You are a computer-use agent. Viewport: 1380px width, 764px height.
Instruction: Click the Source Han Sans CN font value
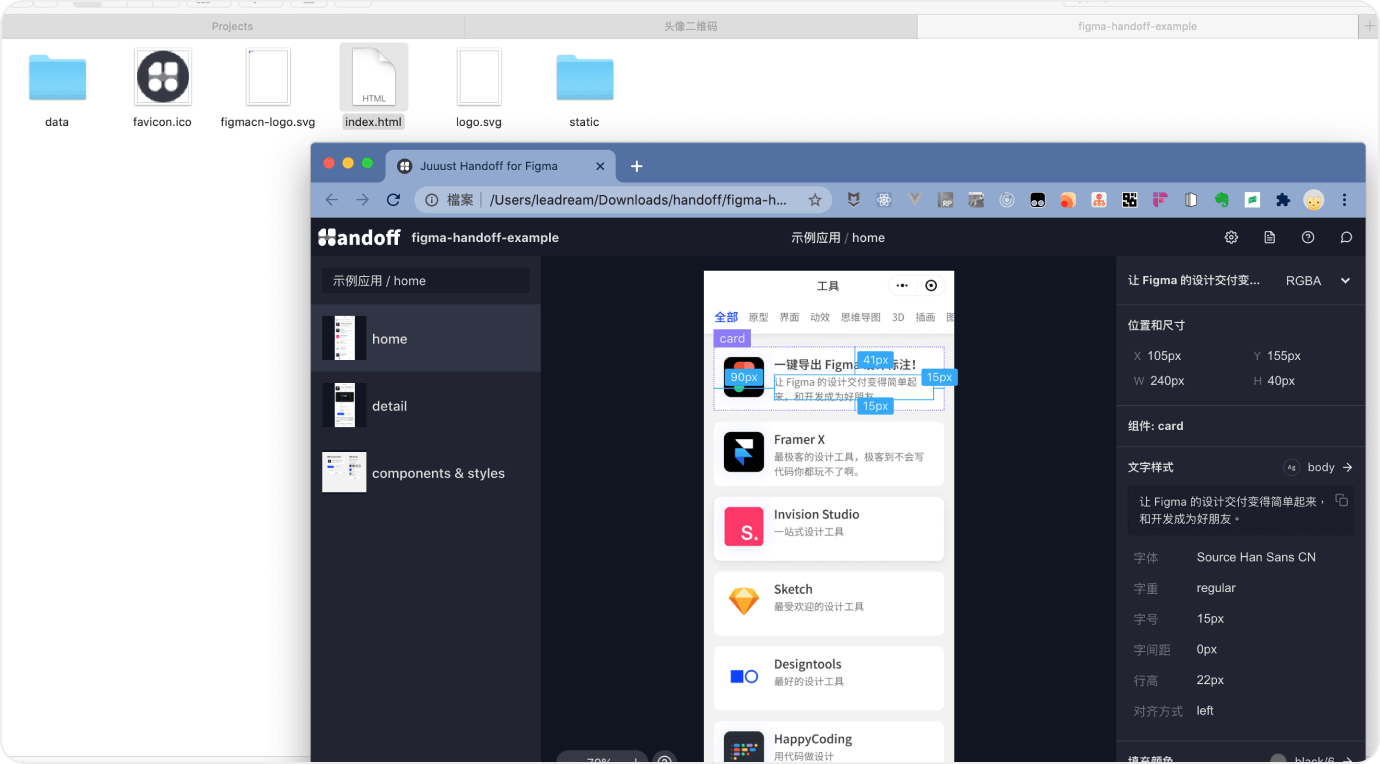tap(1256, 557)
